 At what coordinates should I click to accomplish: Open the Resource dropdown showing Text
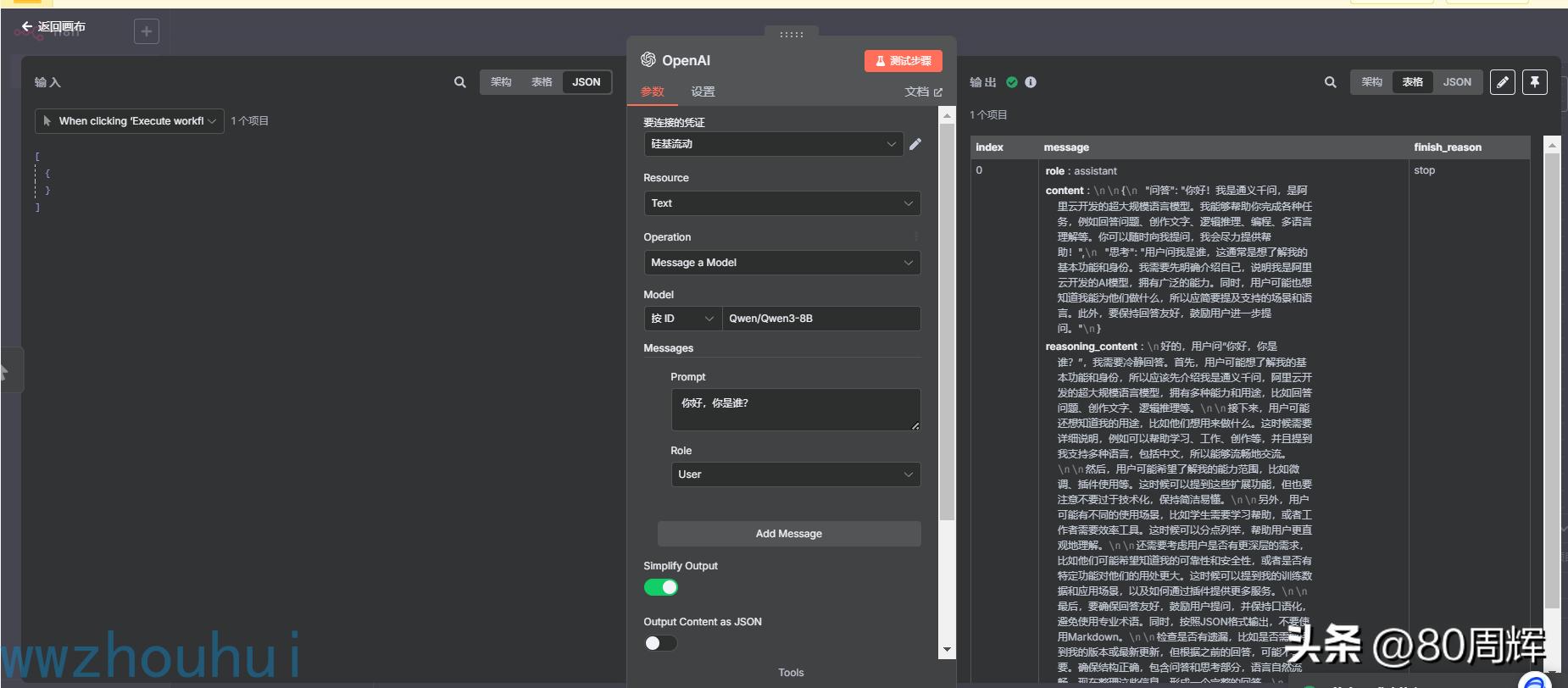781,203
